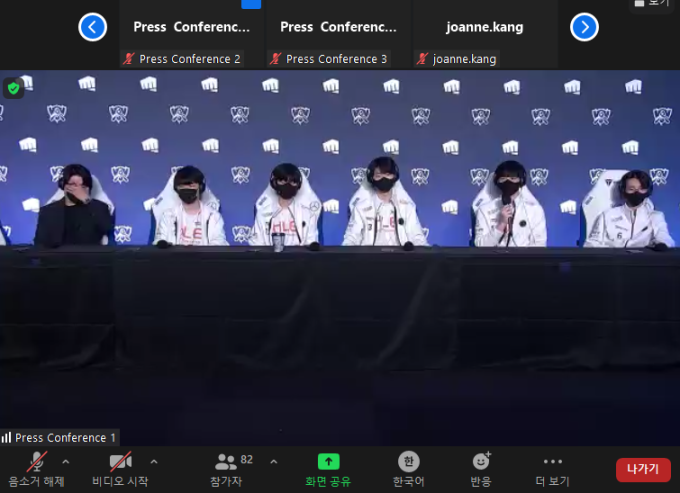Select joanne.kang participant thumbnail
The image size is (680, 493).
pos(485,35)
